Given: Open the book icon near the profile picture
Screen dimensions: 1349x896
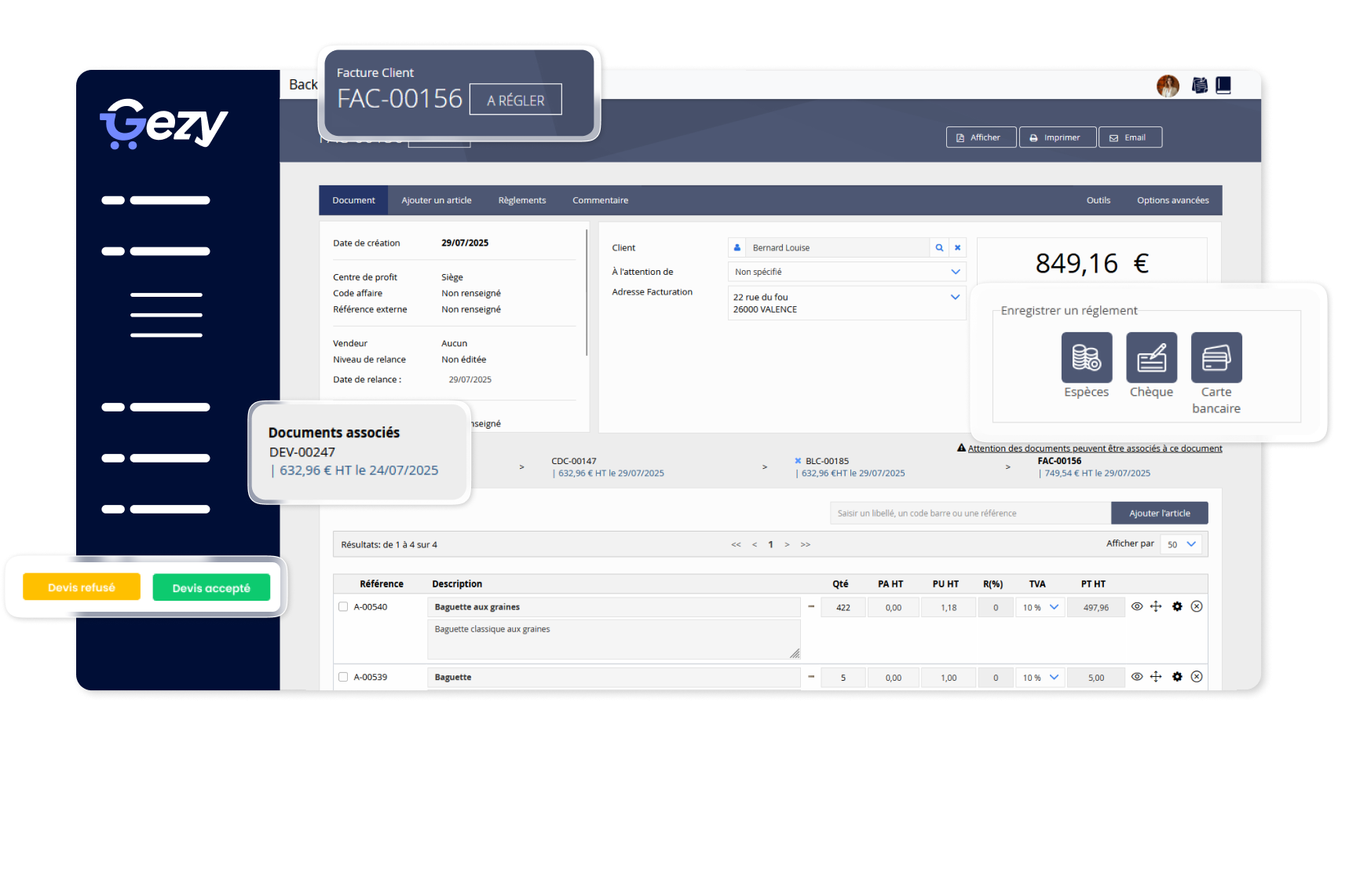Looking at the screenshot, I should 1223,85.
